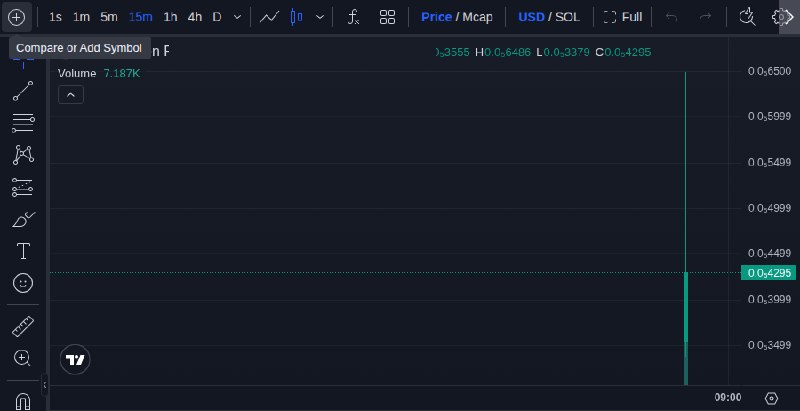Select the 5m timeframe
The height and width of the screenshot is (411, 800).
(x=109, y=17)
